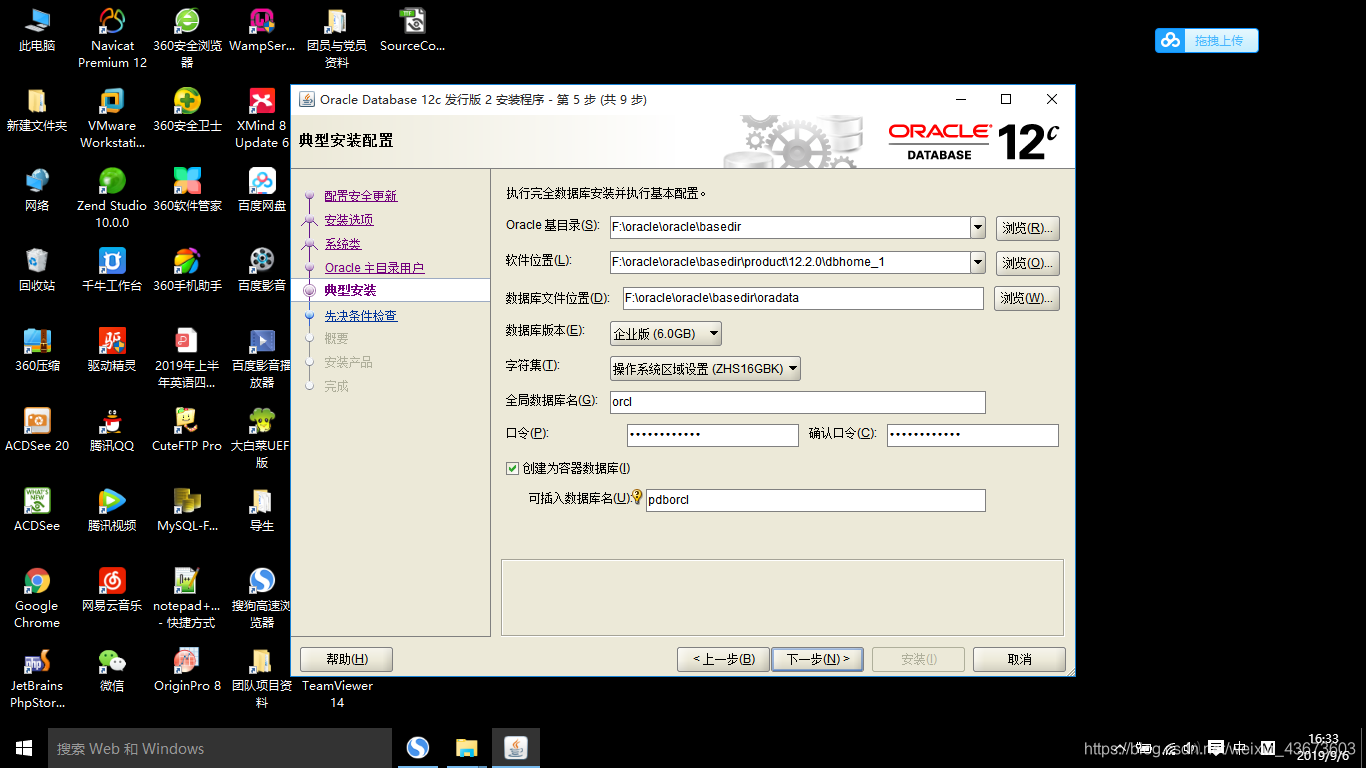This screenshot has width=1366, height=768.
Task: Click the 取消 cancel button
Action: (1019, 659)
